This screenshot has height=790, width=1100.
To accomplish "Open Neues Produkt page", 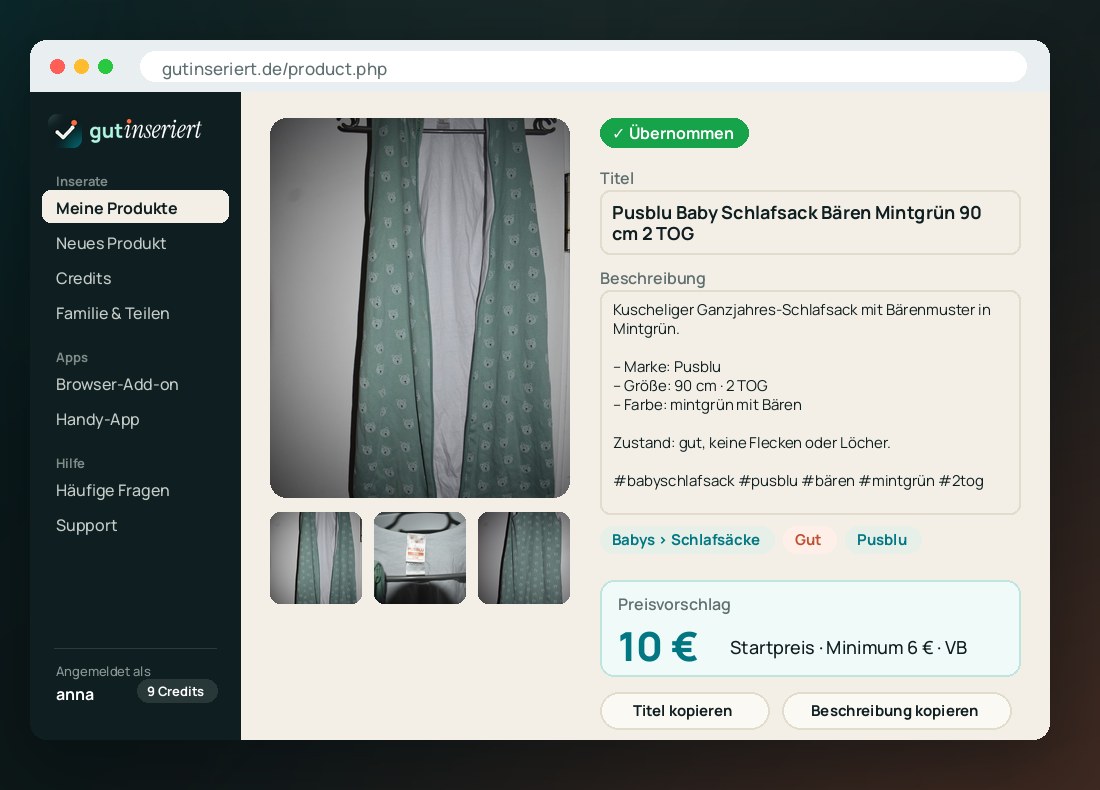I will pos(111,243).
